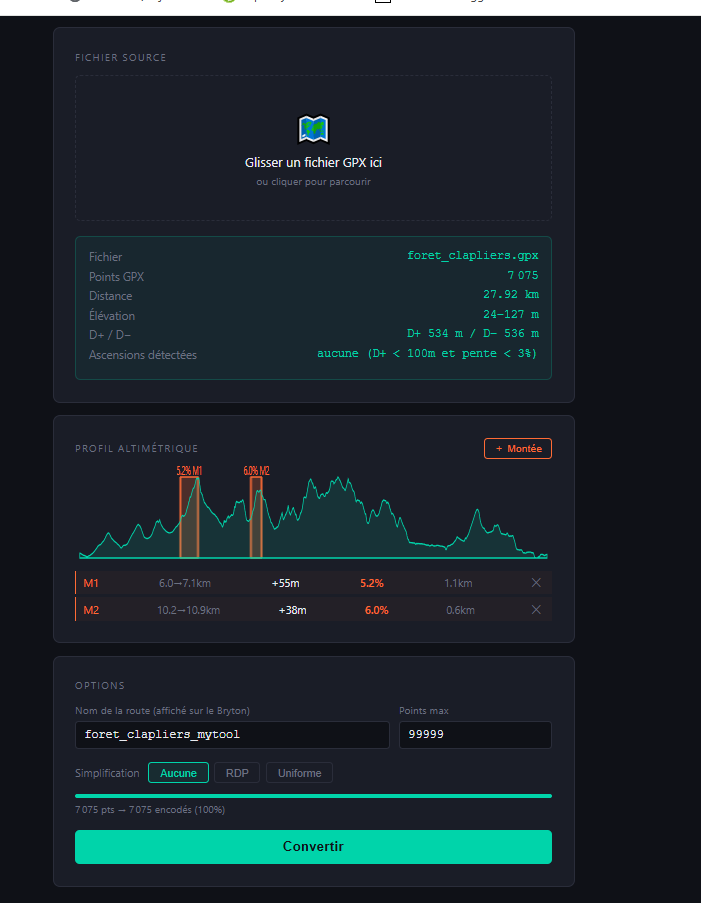This screenshot has width=701, height=903.
Task: Click 'ou cliquer pour parcourir' browse text
Action: coord(313,182)
